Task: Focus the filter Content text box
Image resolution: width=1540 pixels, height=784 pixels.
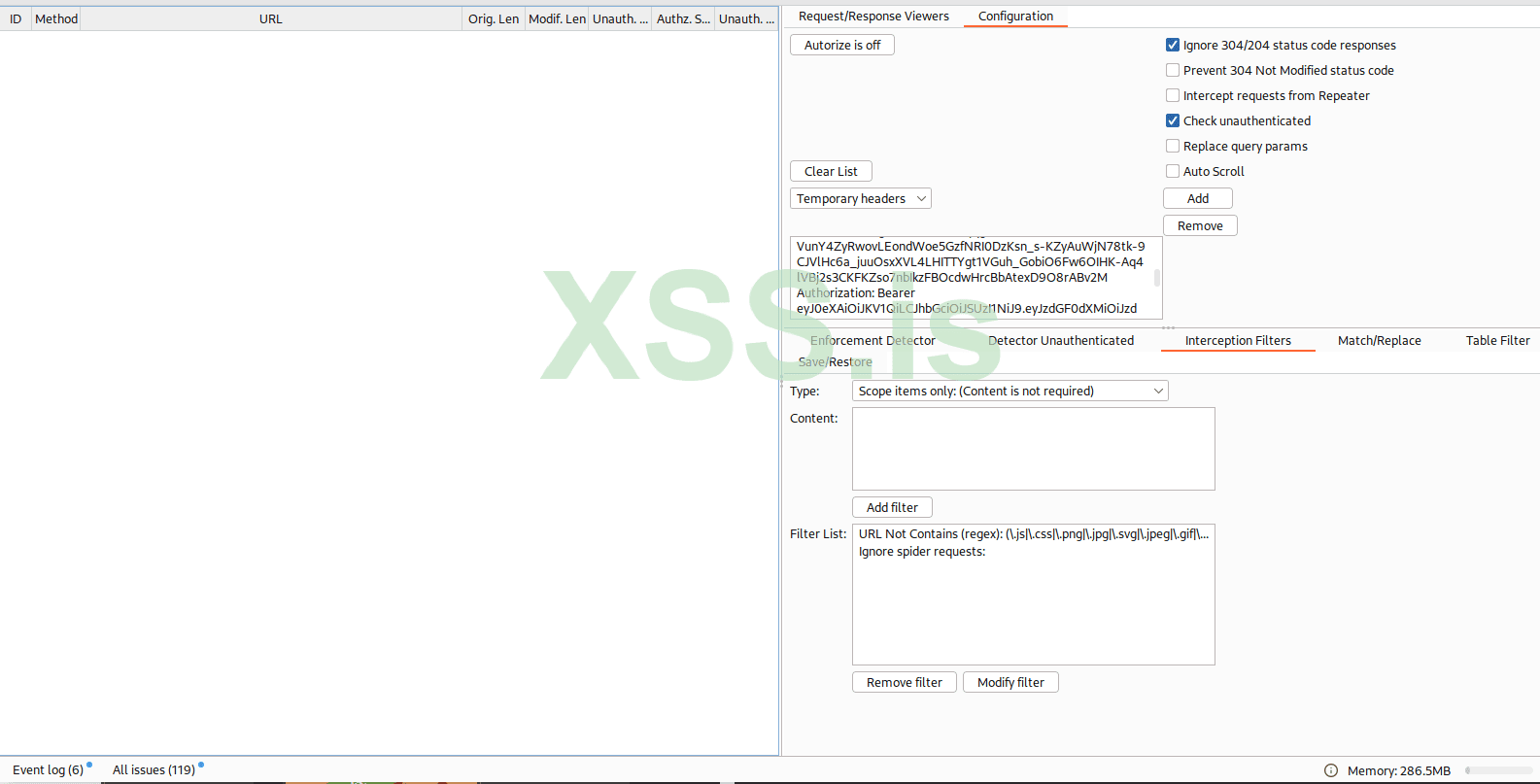Action: [1034, 449]
